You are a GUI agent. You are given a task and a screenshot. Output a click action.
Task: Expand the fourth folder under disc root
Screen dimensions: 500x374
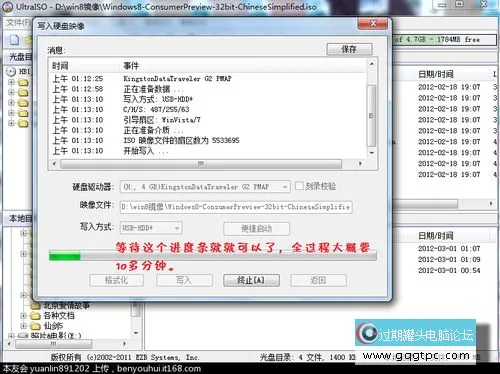[11, 113]
